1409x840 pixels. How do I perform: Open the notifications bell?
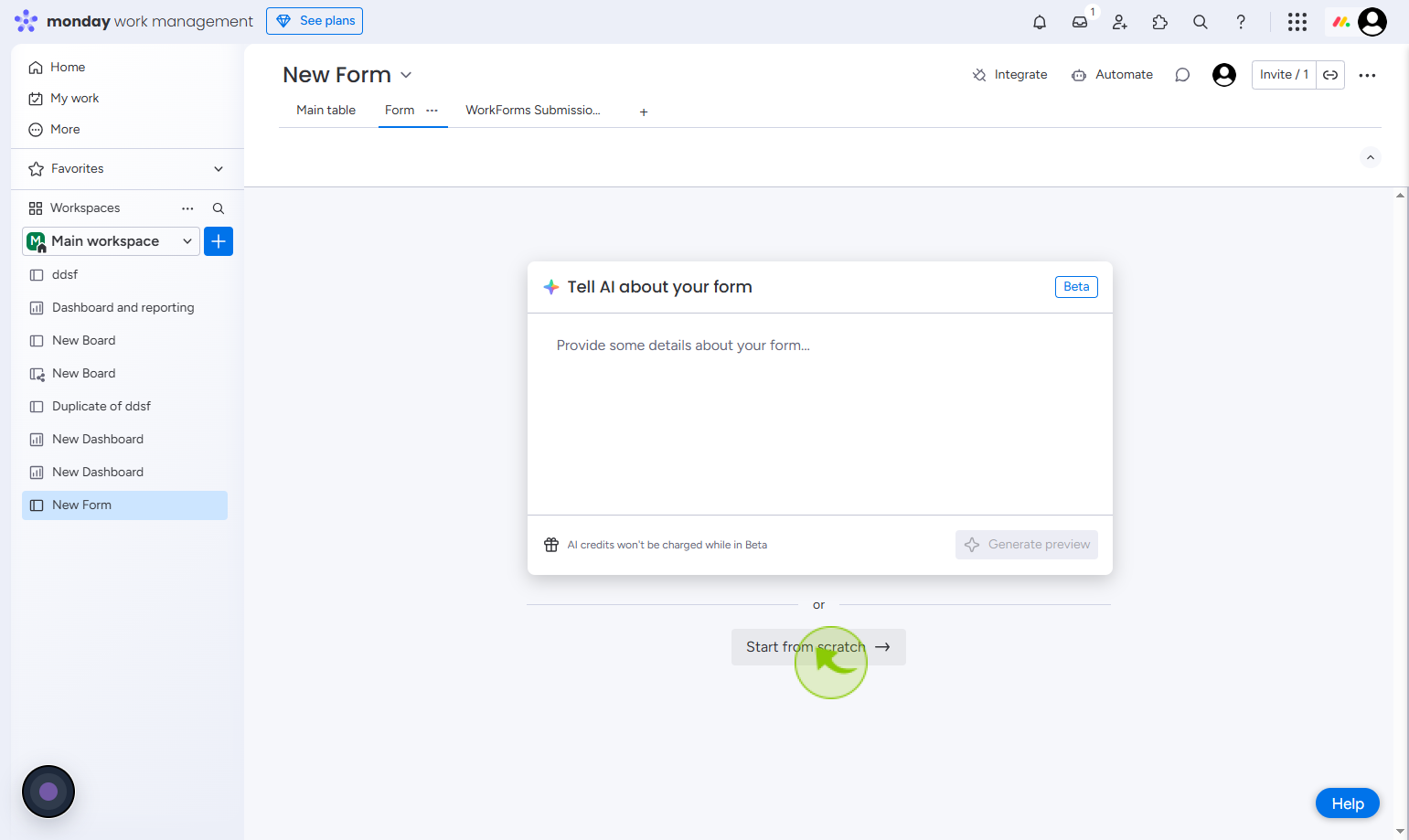point(1040,22)
